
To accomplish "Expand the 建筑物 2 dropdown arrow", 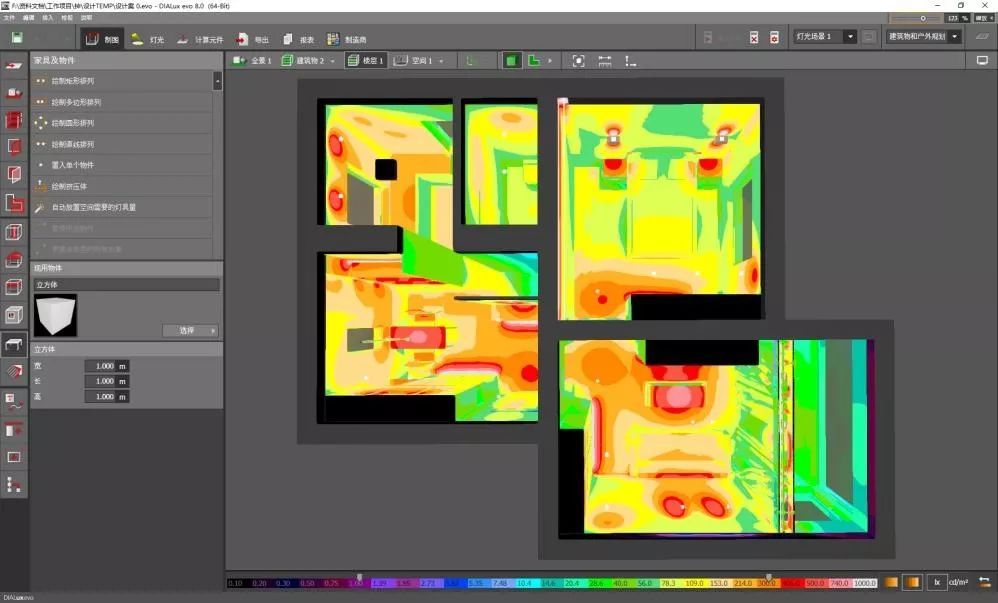I will [x=333, y=61].
